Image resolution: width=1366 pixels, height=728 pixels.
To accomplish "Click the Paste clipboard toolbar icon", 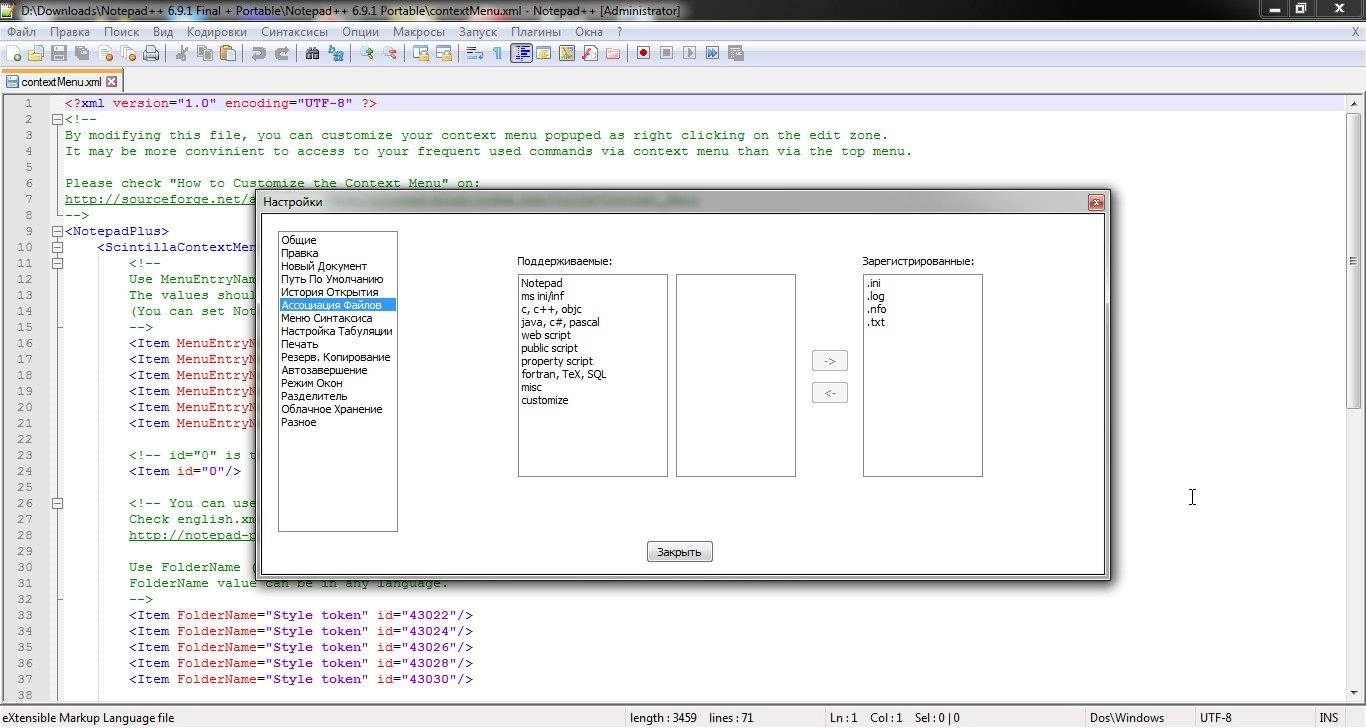I will tap(228, 54).
